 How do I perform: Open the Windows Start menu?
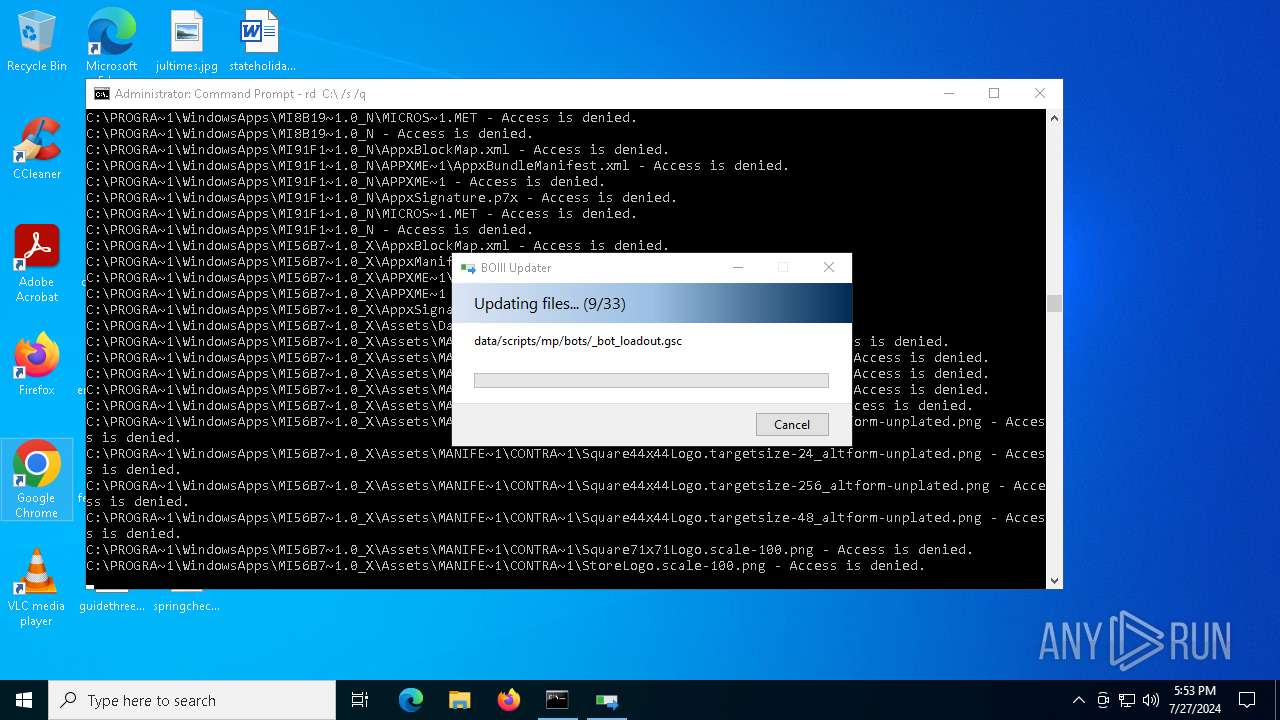tap(24, 700)
